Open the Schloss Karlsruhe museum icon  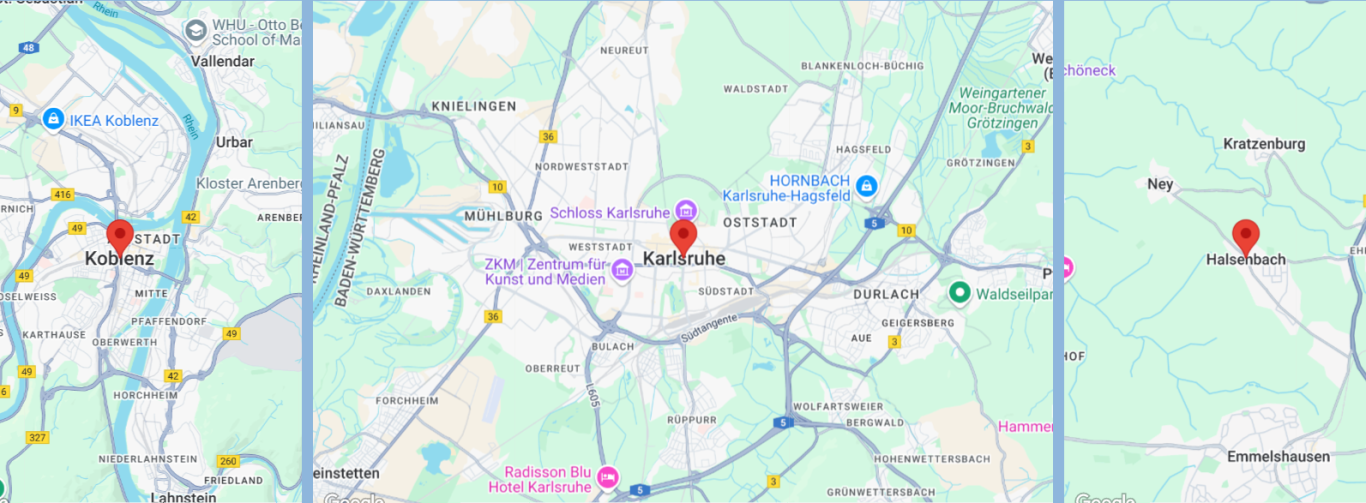[x=686, y=210]
